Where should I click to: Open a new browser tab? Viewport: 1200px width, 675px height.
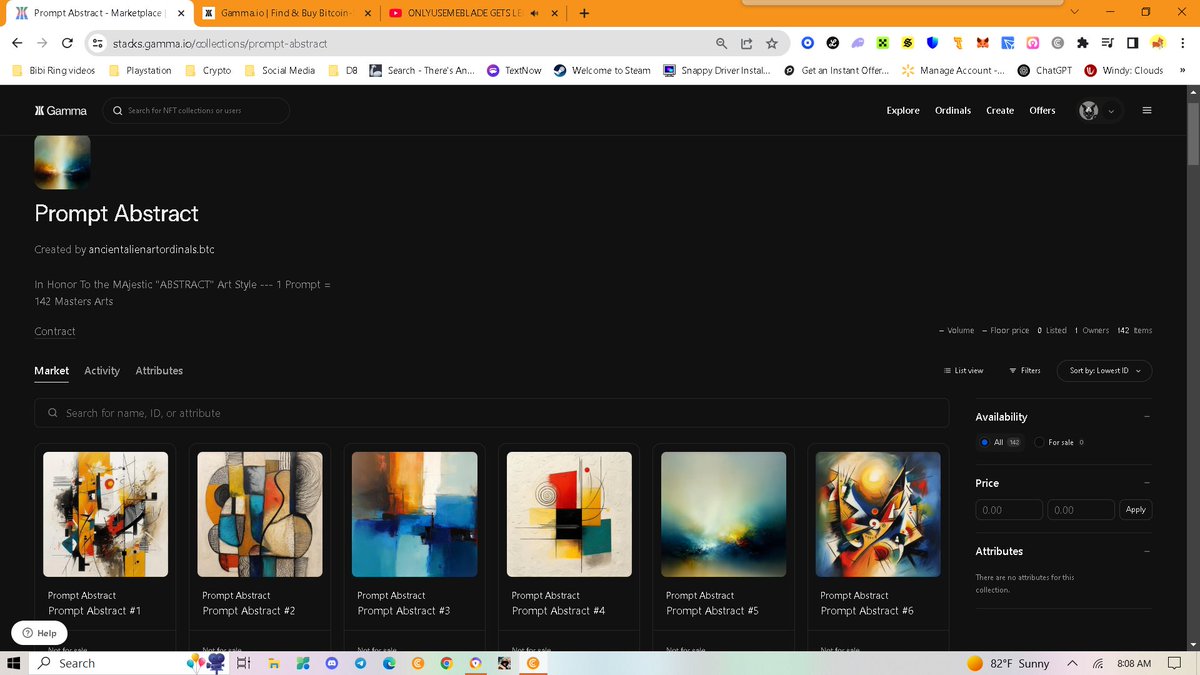tap(583, 13)
